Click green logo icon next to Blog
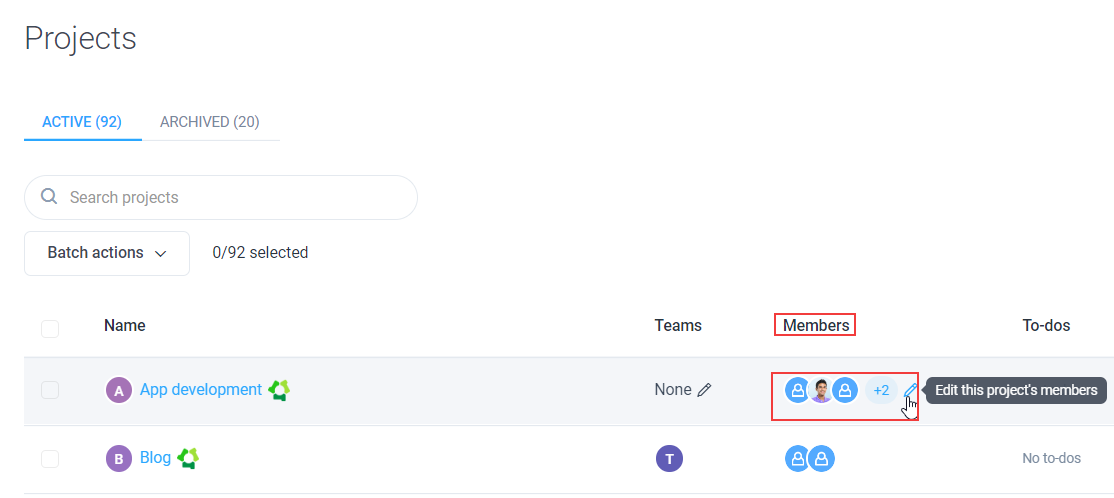 coord(188,458)
